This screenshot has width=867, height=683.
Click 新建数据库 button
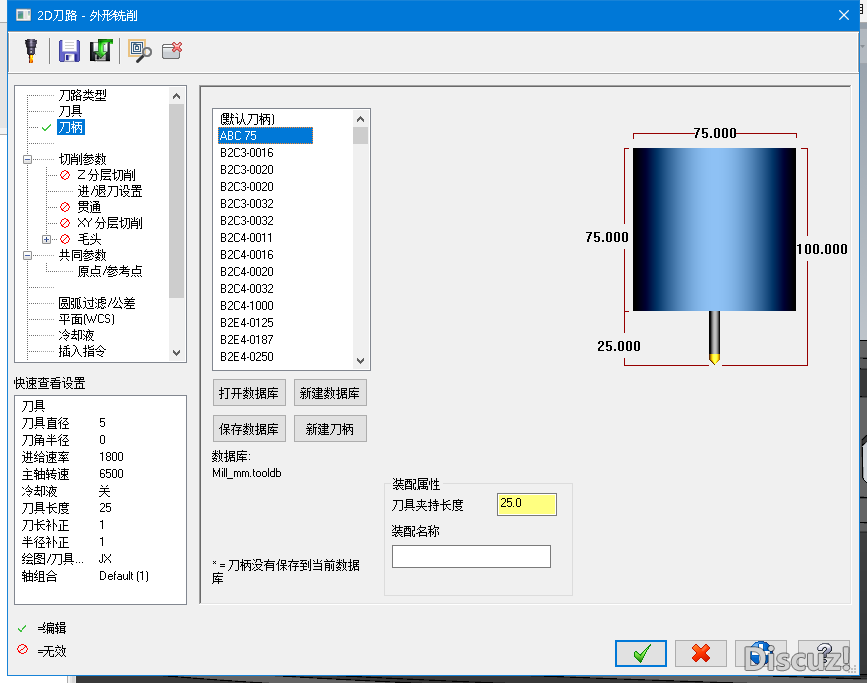pyautogui.click(x=330, y=393)
